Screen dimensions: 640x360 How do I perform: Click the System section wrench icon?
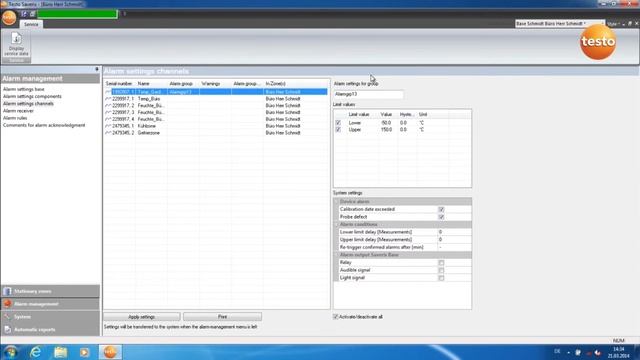coord(7,317)
